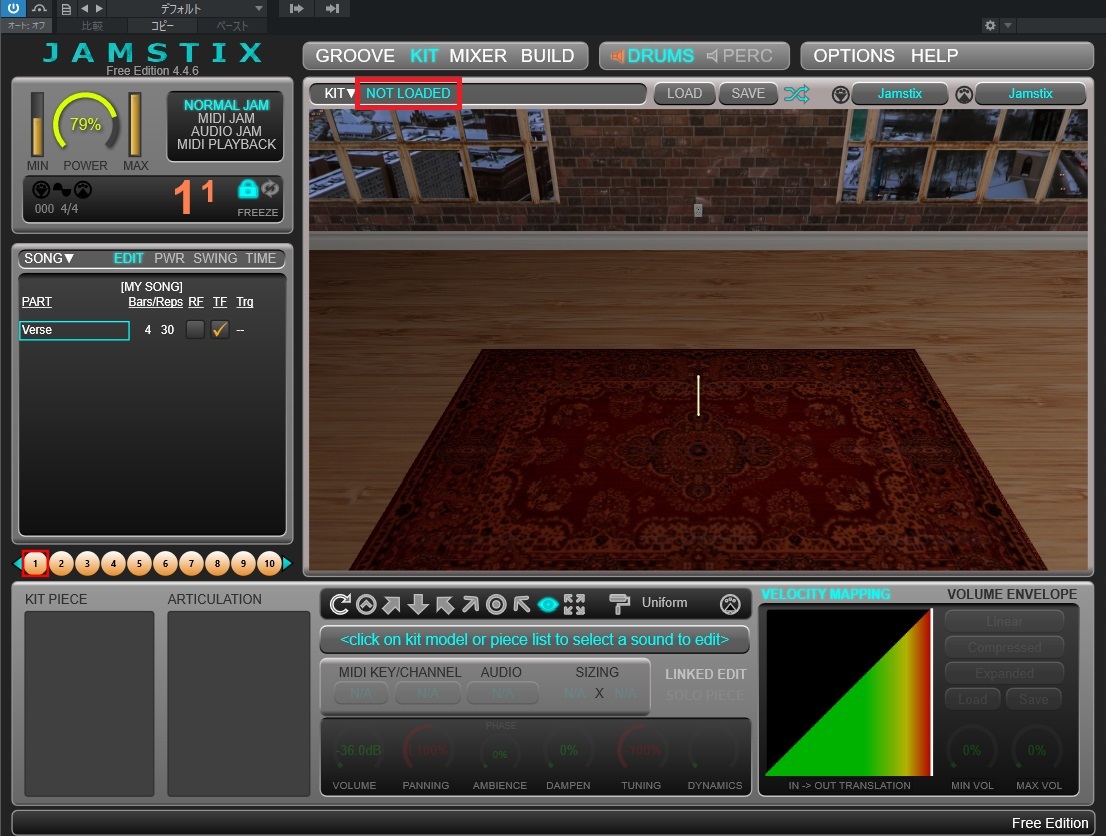Select song slot number 5

pos(139,564)
